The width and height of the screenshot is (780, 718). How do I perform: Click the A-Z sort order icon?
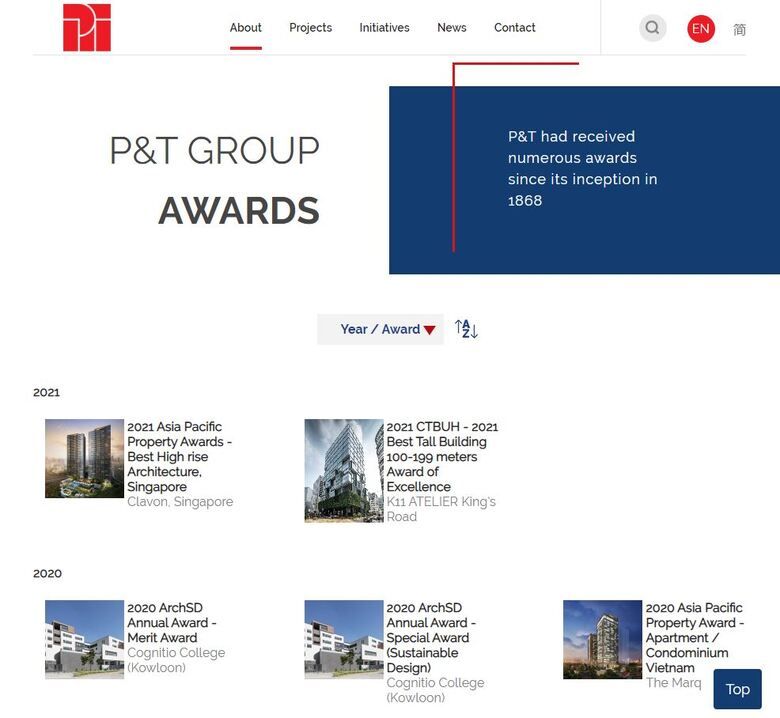466,329
